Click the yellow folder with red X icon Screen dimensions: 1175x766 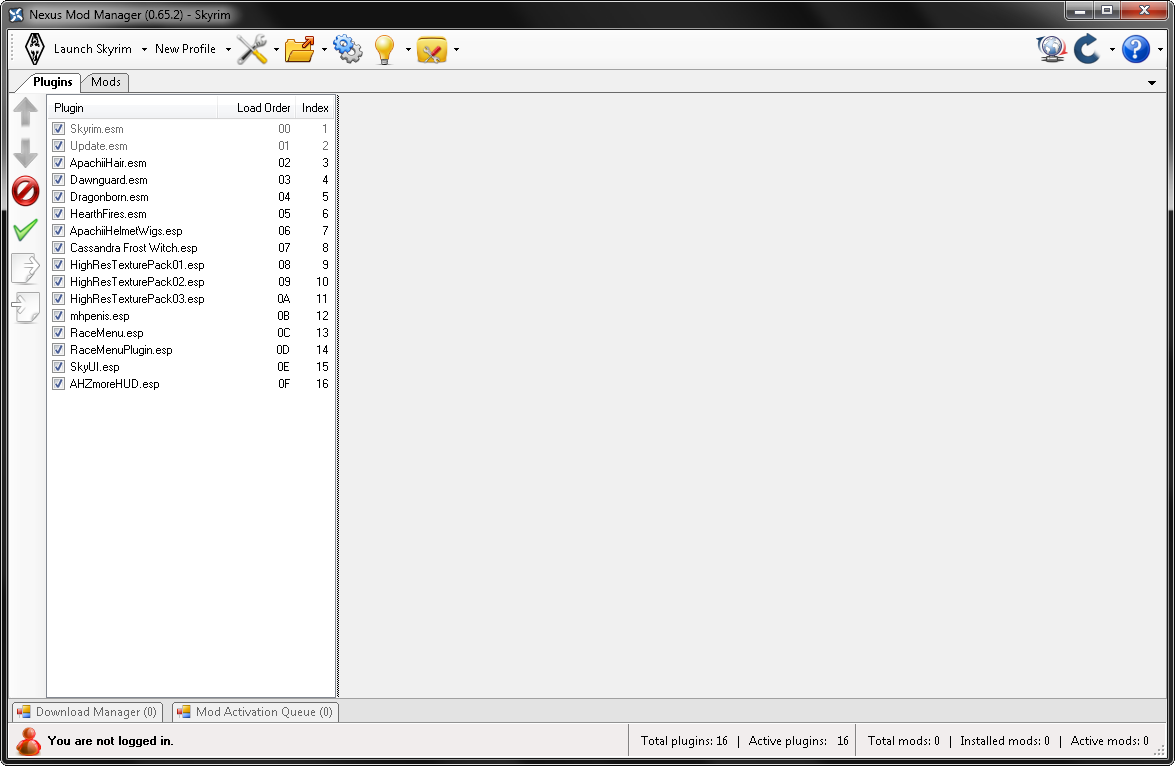coord(432,49)
